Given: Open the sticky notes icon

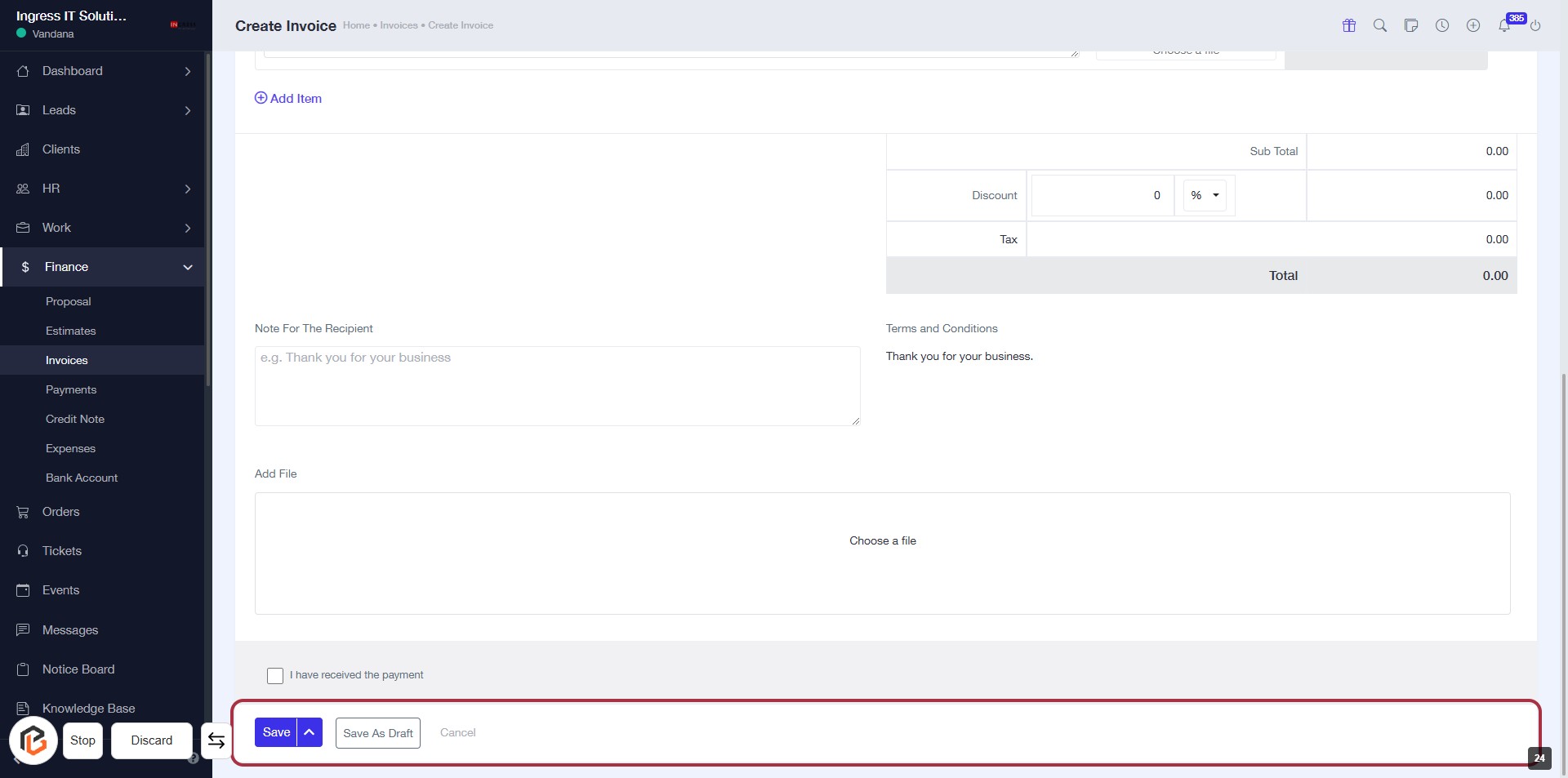Looking at the screenshot, I should tap(1411, 25).
